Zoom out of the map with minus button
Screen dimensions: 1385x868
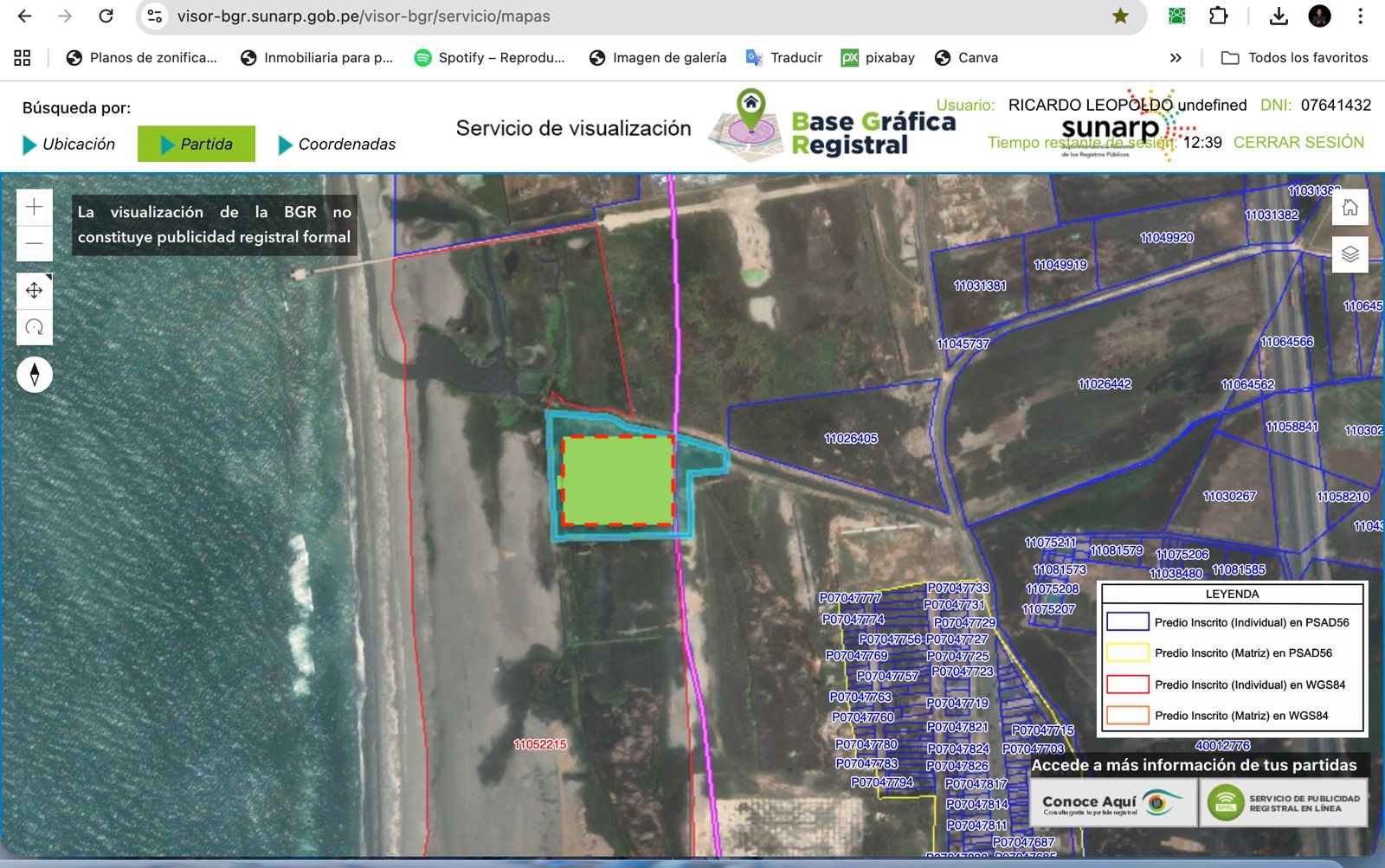35,244
